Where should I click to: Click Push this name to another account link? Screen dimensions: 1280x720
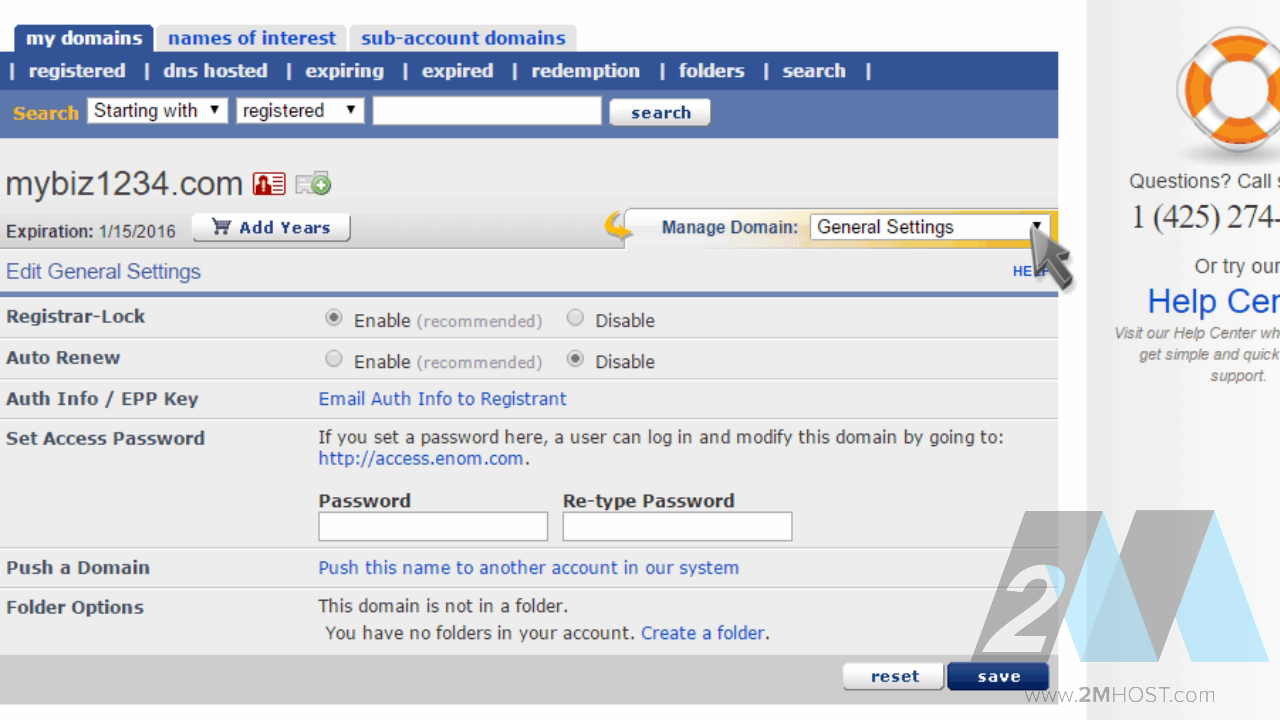(528, 568)
